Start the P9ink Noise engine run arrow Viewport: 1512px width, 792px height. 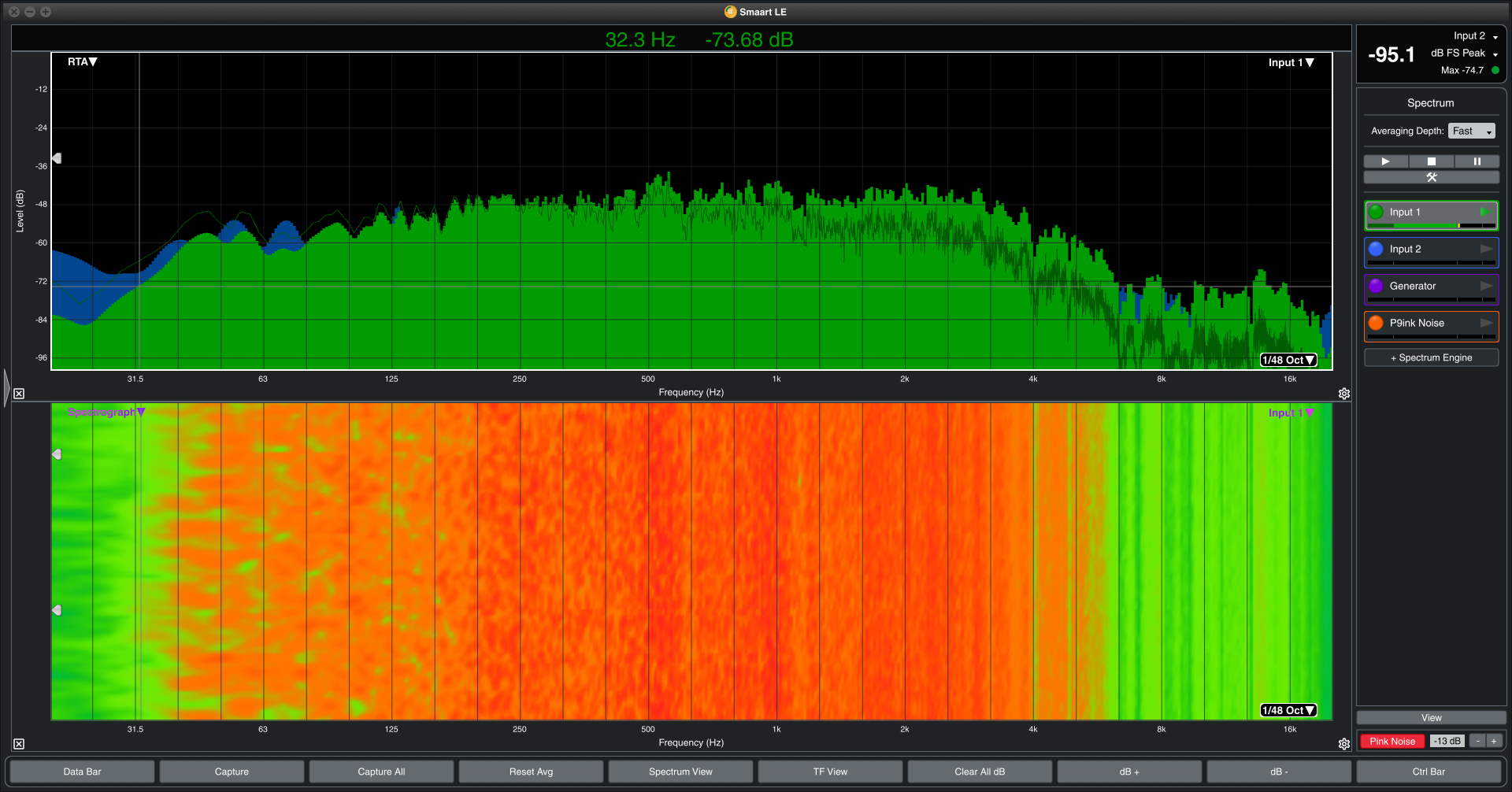[x=1486, y=323]
